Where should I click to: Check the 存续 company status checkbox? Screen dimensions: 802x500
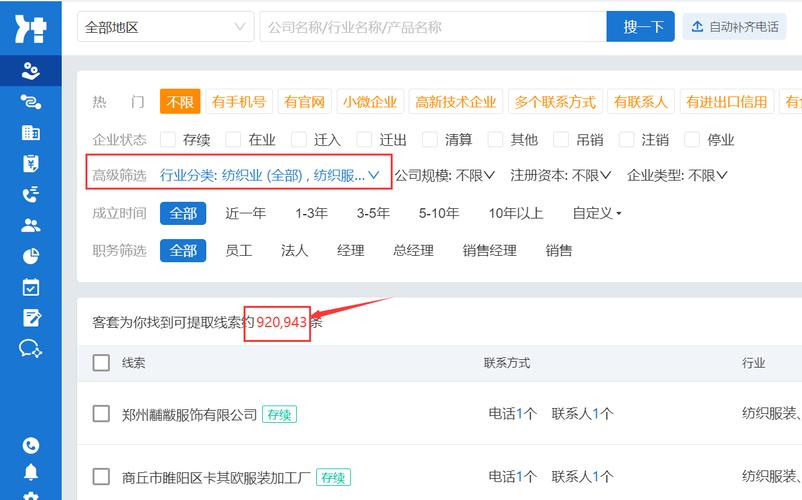(x=168, y=140)
